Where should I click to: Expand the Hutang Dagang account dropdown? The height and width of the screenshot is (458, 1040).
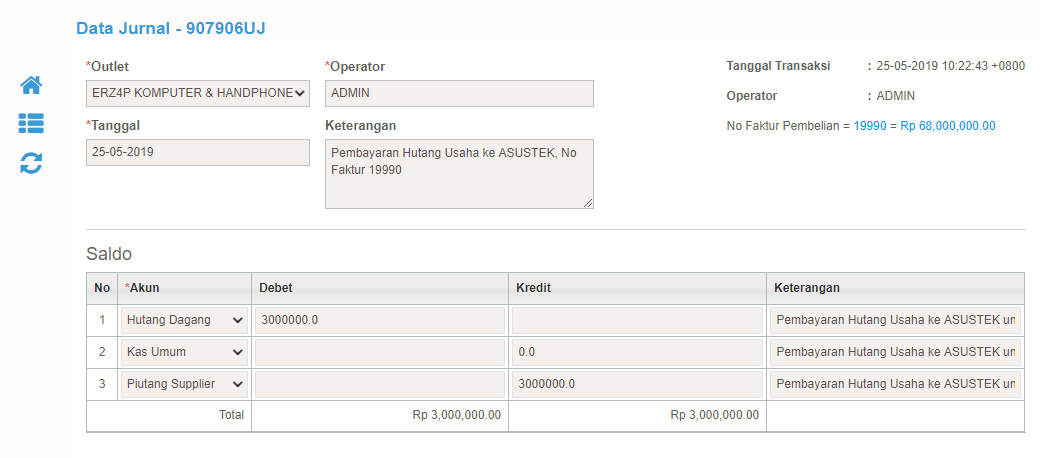pyautogui.click(x=184, y=320)
